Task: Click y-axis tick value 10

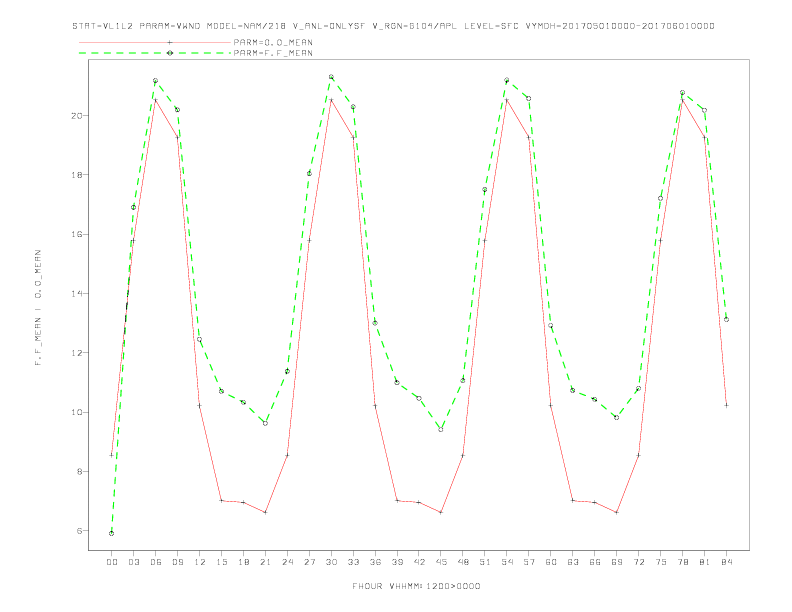Action: click(x=77, y=412)
